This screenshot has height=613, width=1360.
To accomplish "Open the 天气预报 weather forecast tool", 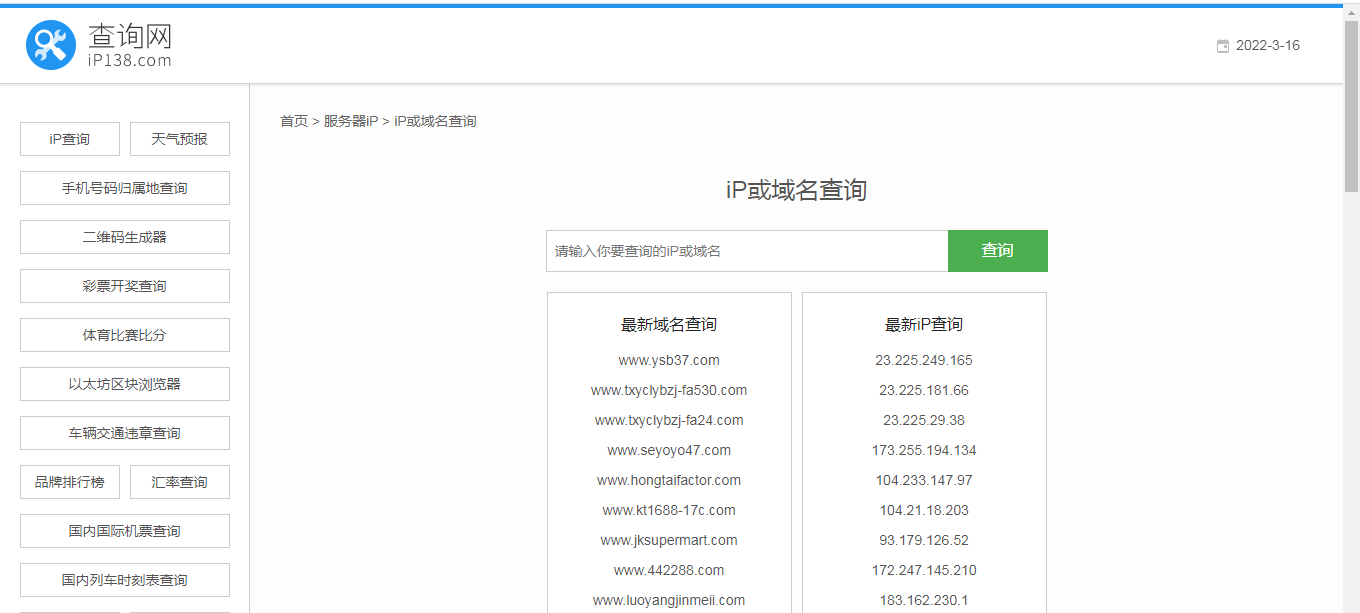I will (x=179, y=138).
